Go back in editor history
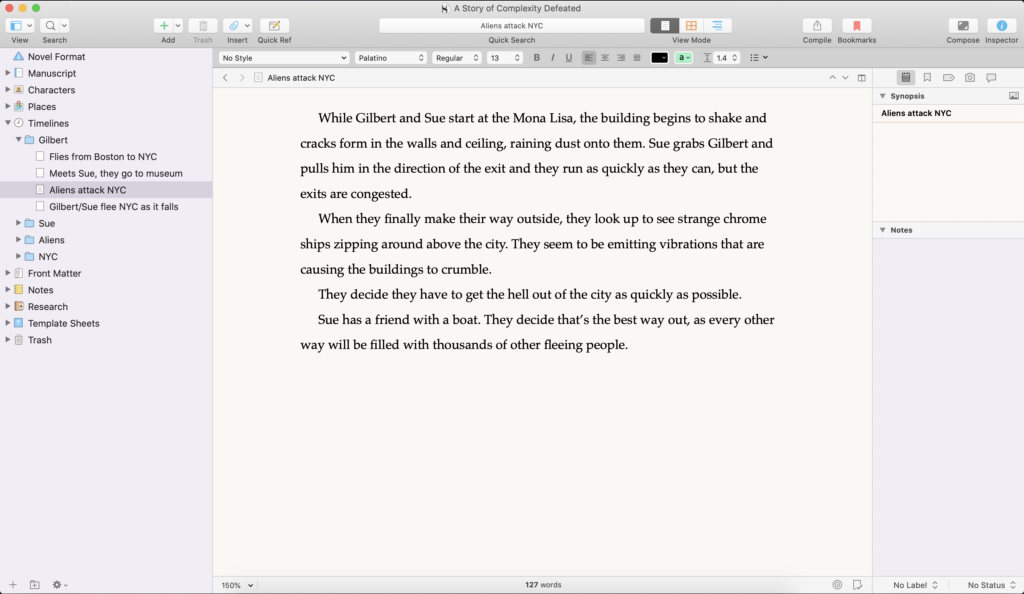This screenshot has width=1024, height=594. coord(225,78)
